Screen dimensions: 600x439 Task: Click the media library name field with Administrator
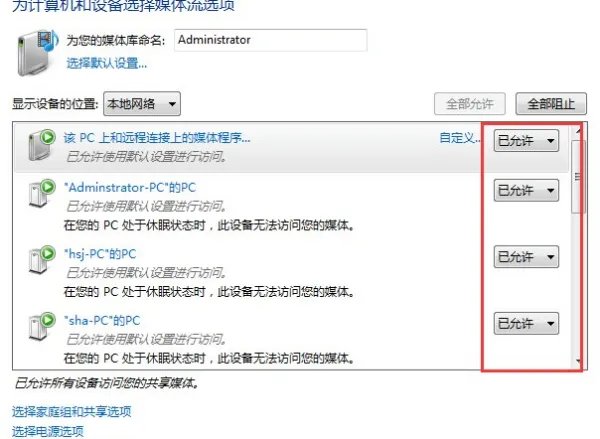[x=271, y=40]
